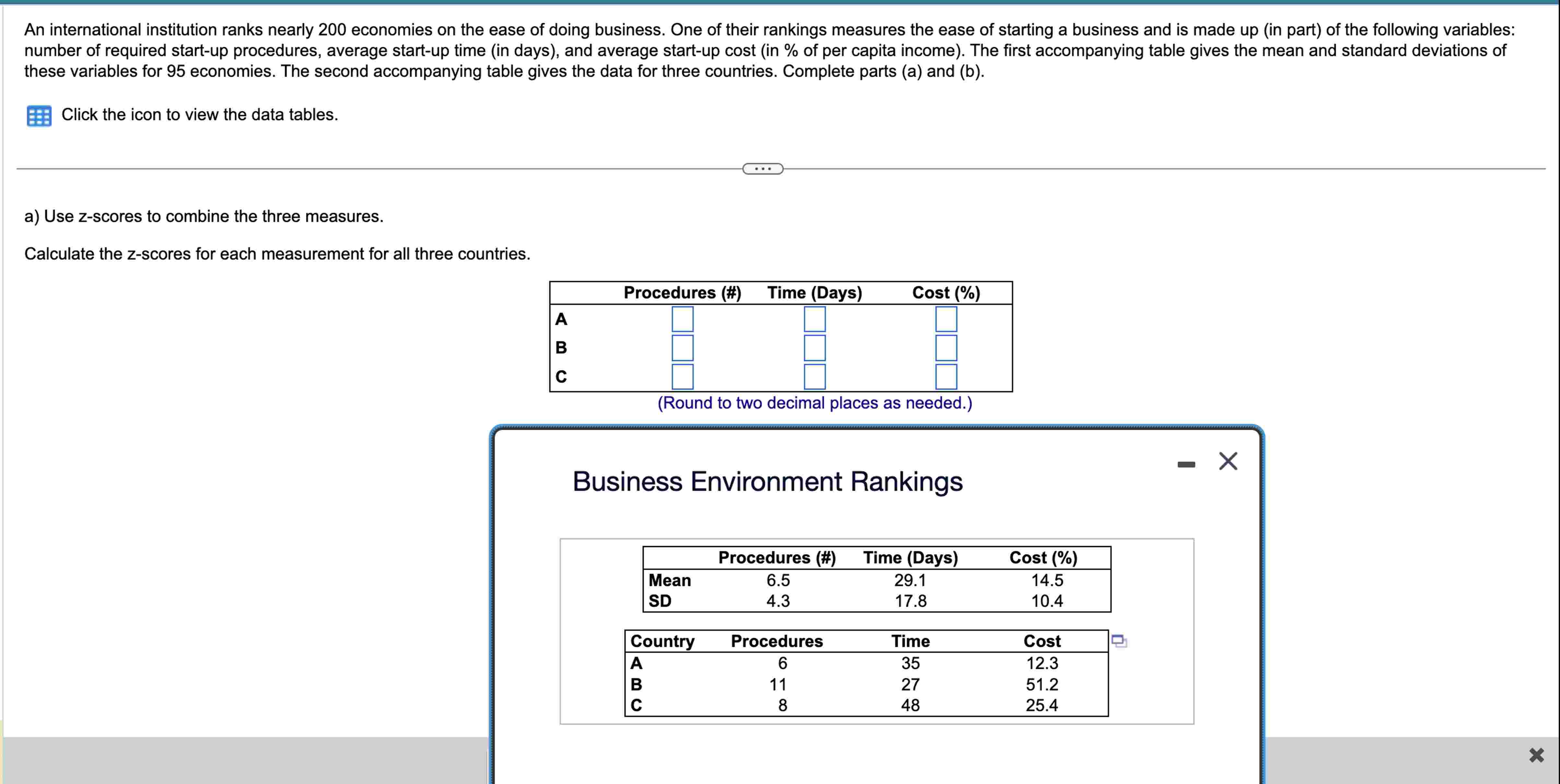Click the data tables grid icon
1560x784 pixels.
click(39, 115)
